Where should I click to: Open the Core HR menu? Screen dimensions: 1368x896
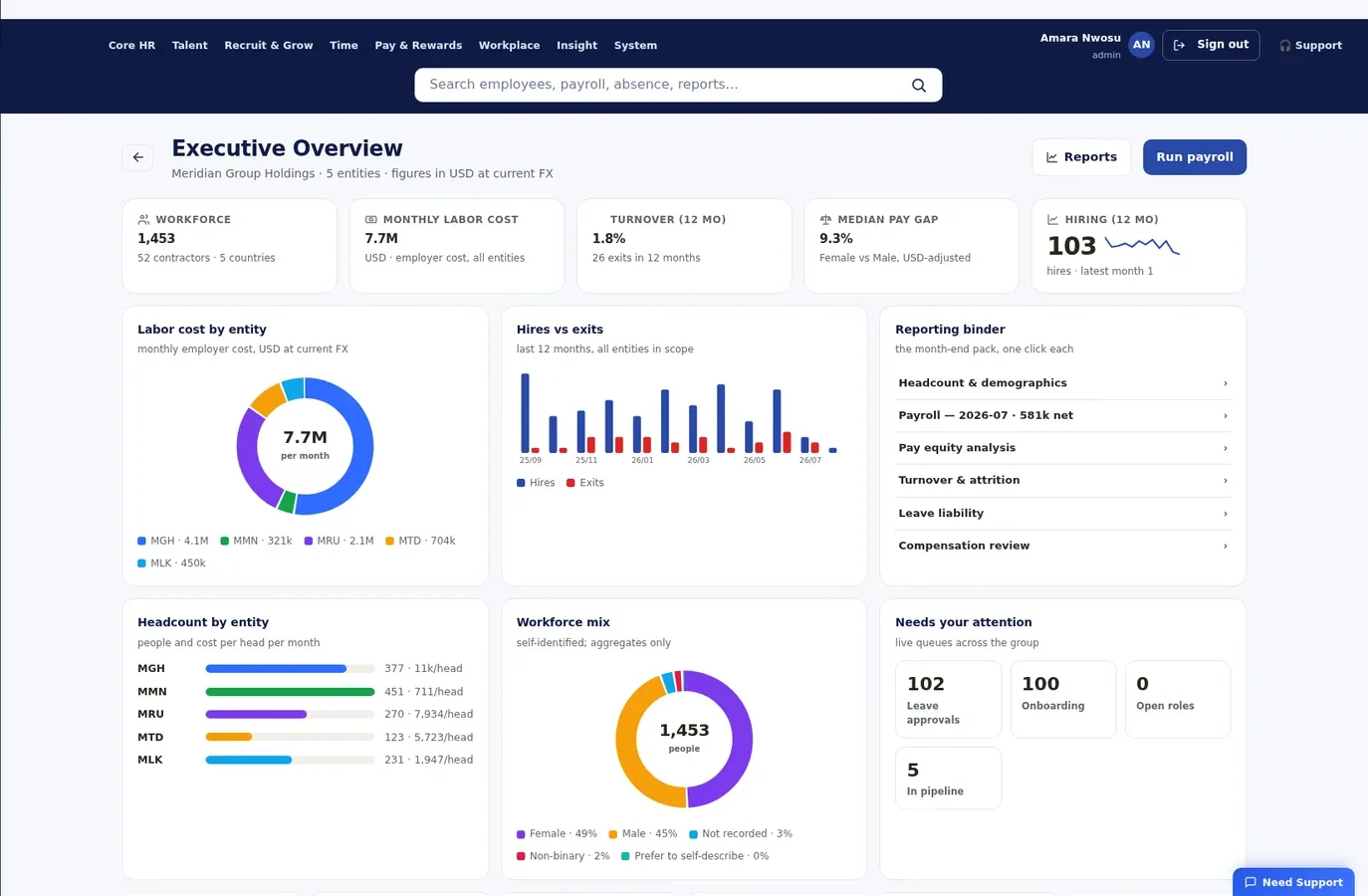131,46
